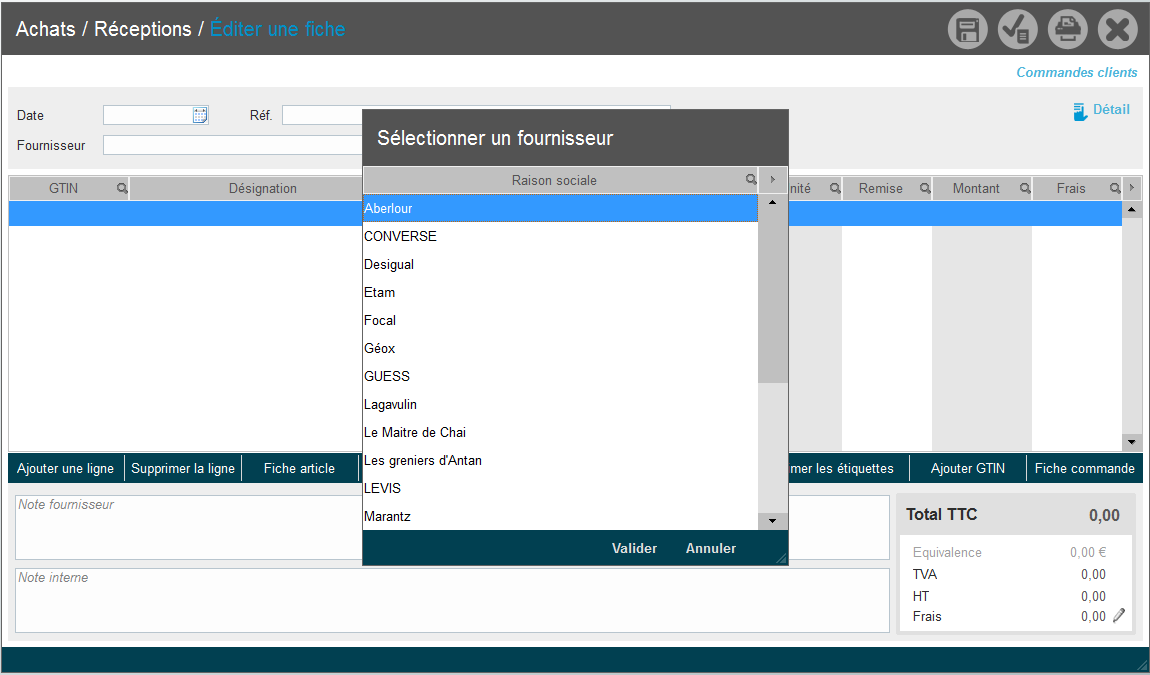This screenshot has height=675, width=1150.
Task: Select supplier Desigual
Action: click(560, 264)
